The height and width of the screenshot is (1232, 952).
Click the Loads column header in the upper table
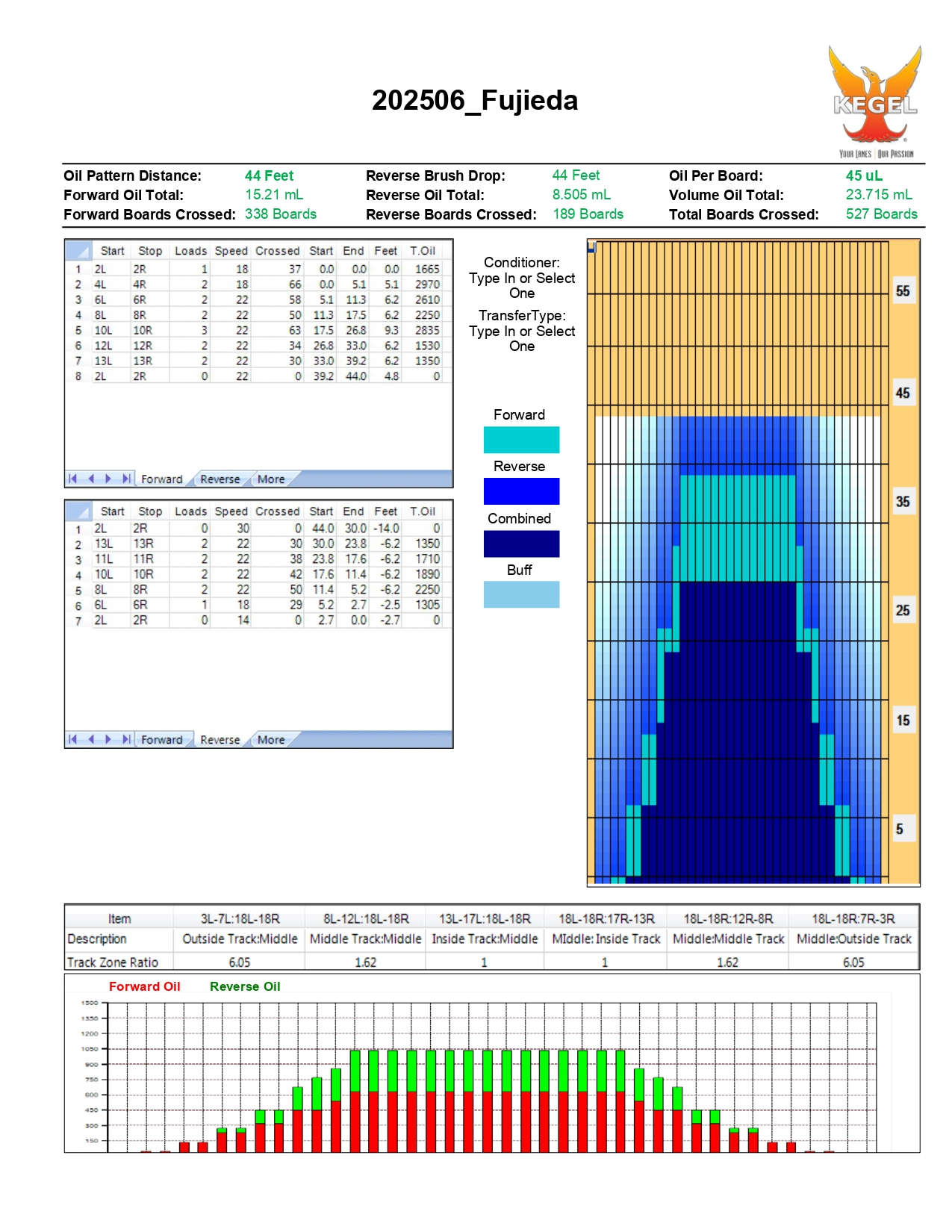190,251
